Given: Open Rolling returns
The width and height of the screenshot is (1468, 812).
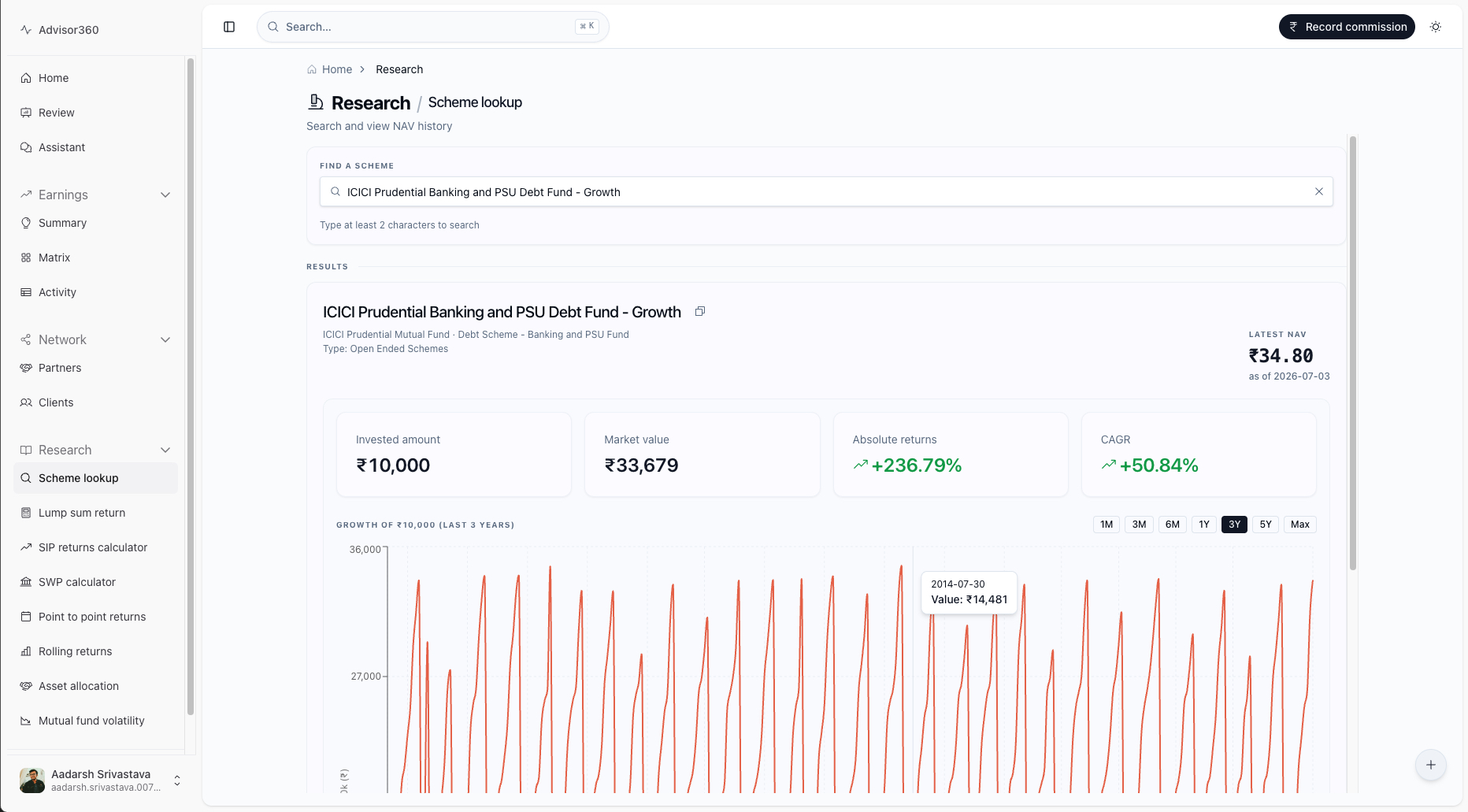Looking at the screenshot, I should pyautogui.click(x=95, y=651).
